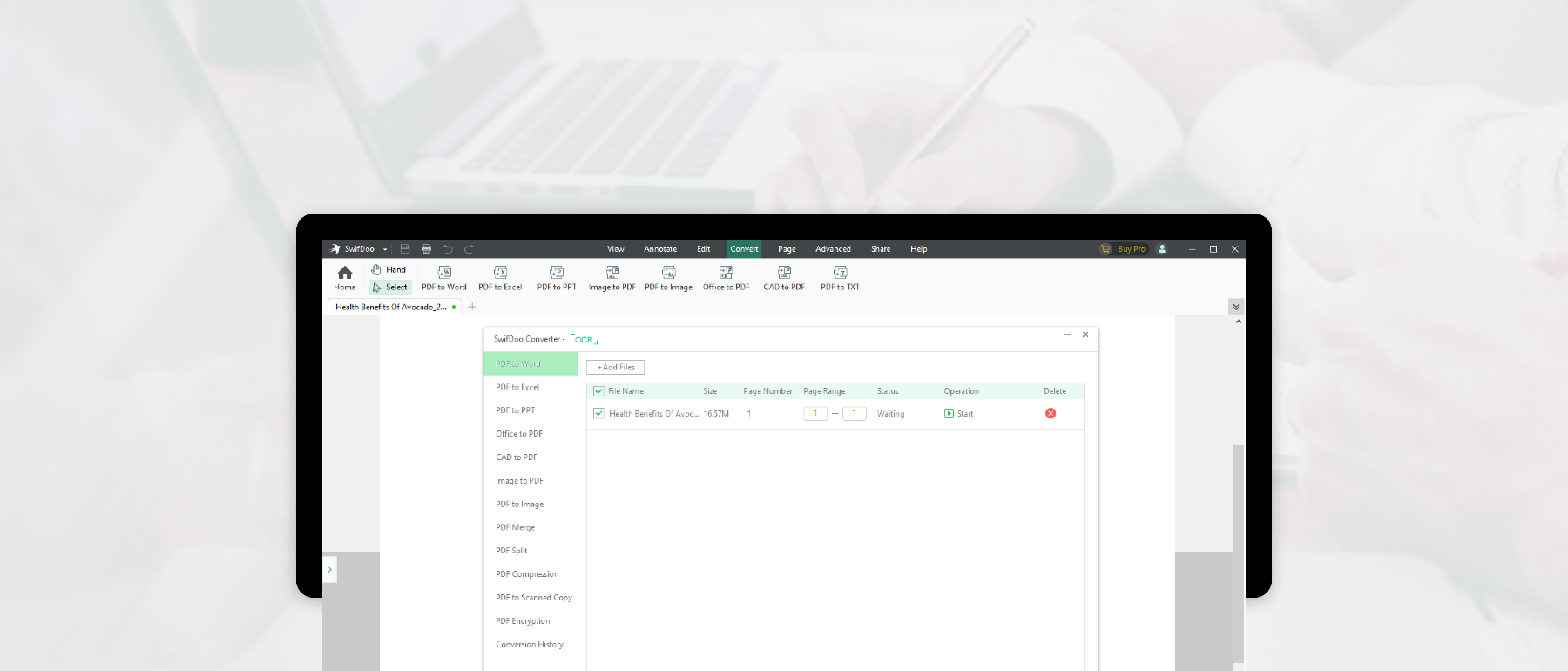Click the SwifDoo logo in the title bar
The image size is (1568, 671).
pyautogui.click(x=335, y=249)
